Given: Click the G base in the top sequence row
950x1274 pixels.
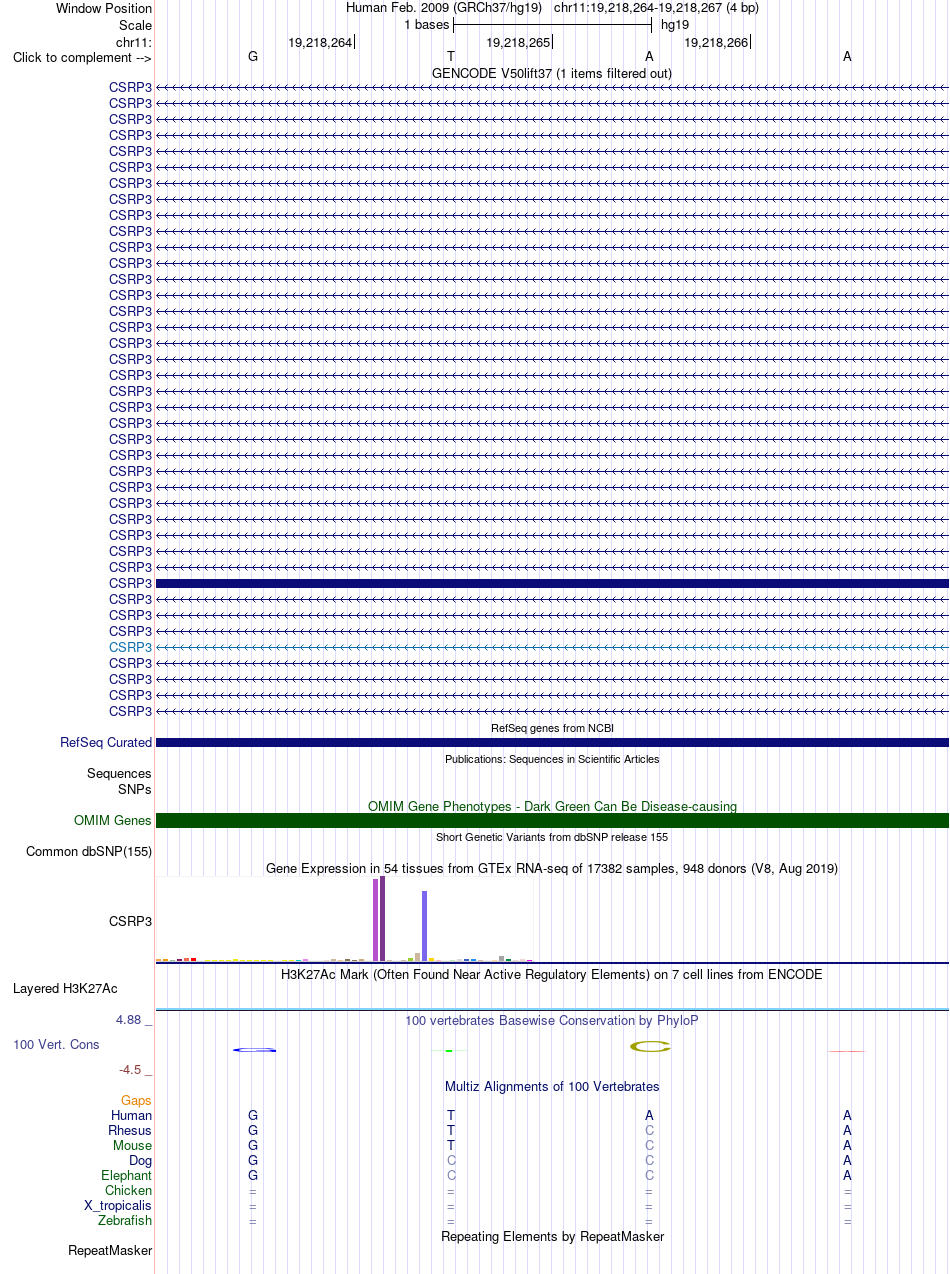Looking at the screenshot, I should coord(253,56).
